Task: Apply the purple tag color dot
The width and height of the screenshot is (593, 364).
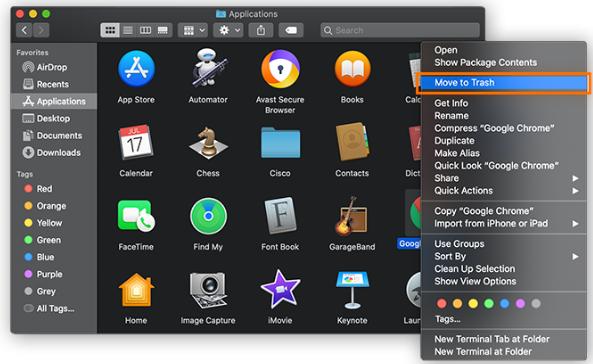Action: [520, 303]
